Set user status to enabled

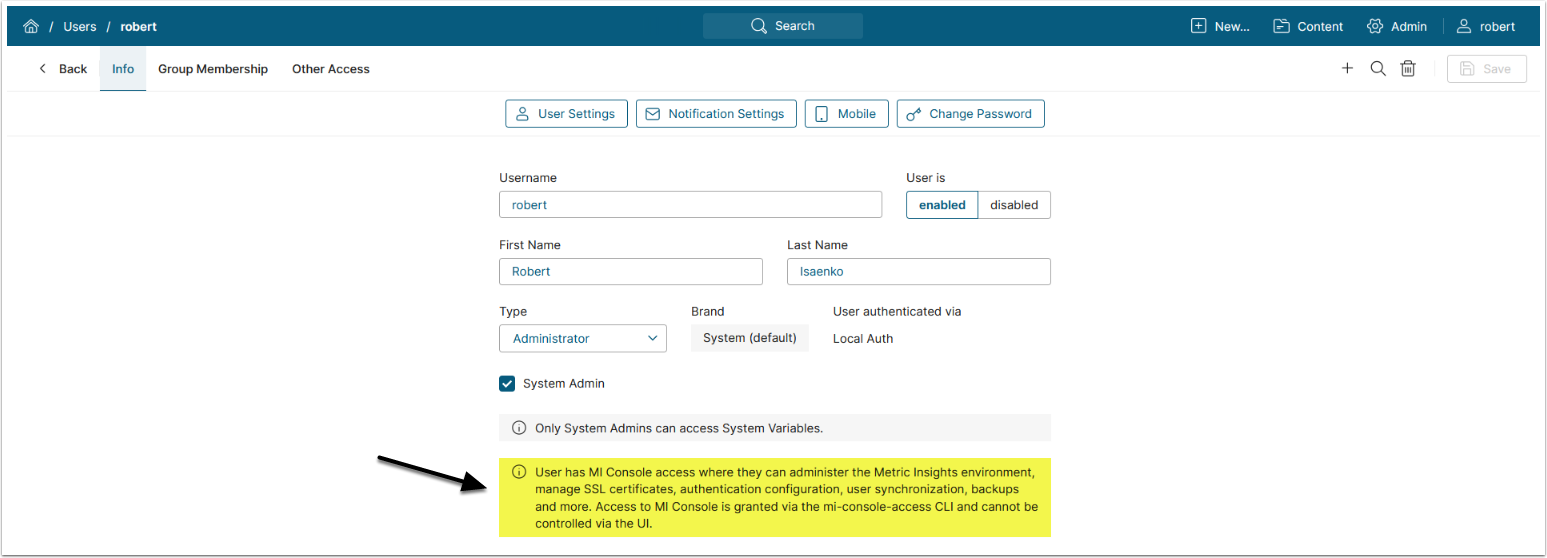(x=942, y=205)
